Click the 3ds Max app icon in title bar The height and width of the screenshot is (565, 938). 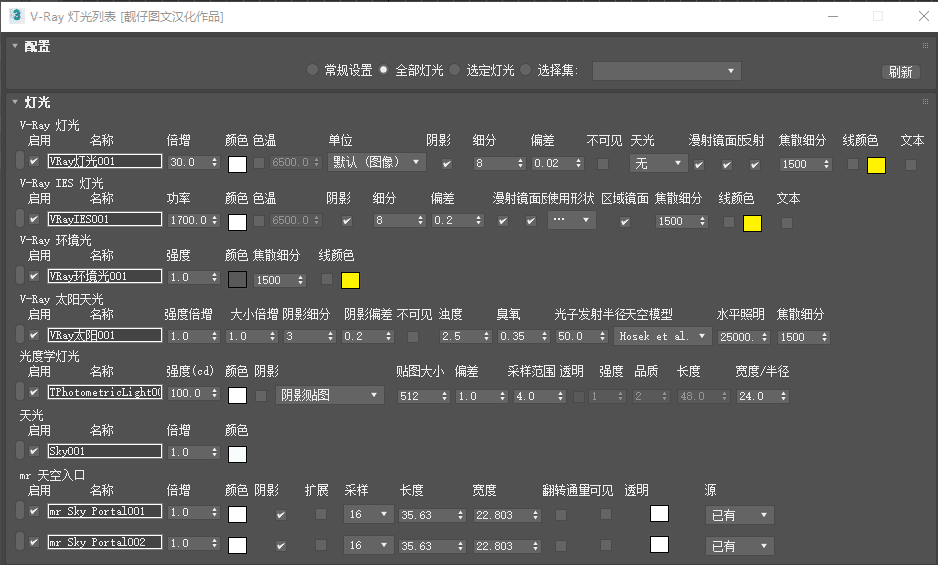point(16,16)
